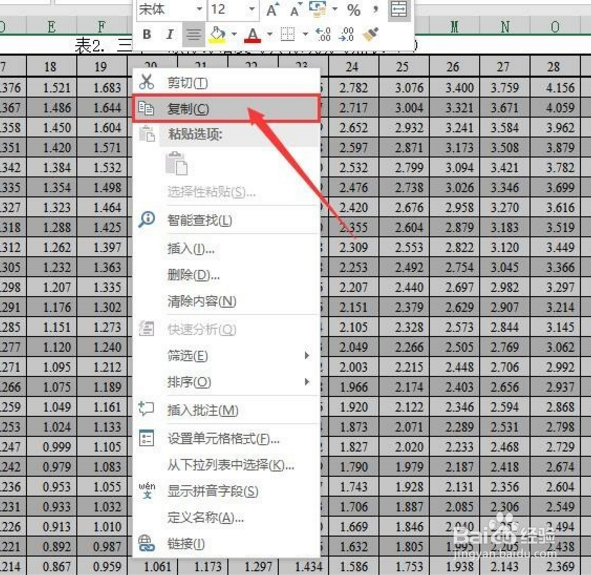Click cell with value 0.999

click(x=52, y=447)
